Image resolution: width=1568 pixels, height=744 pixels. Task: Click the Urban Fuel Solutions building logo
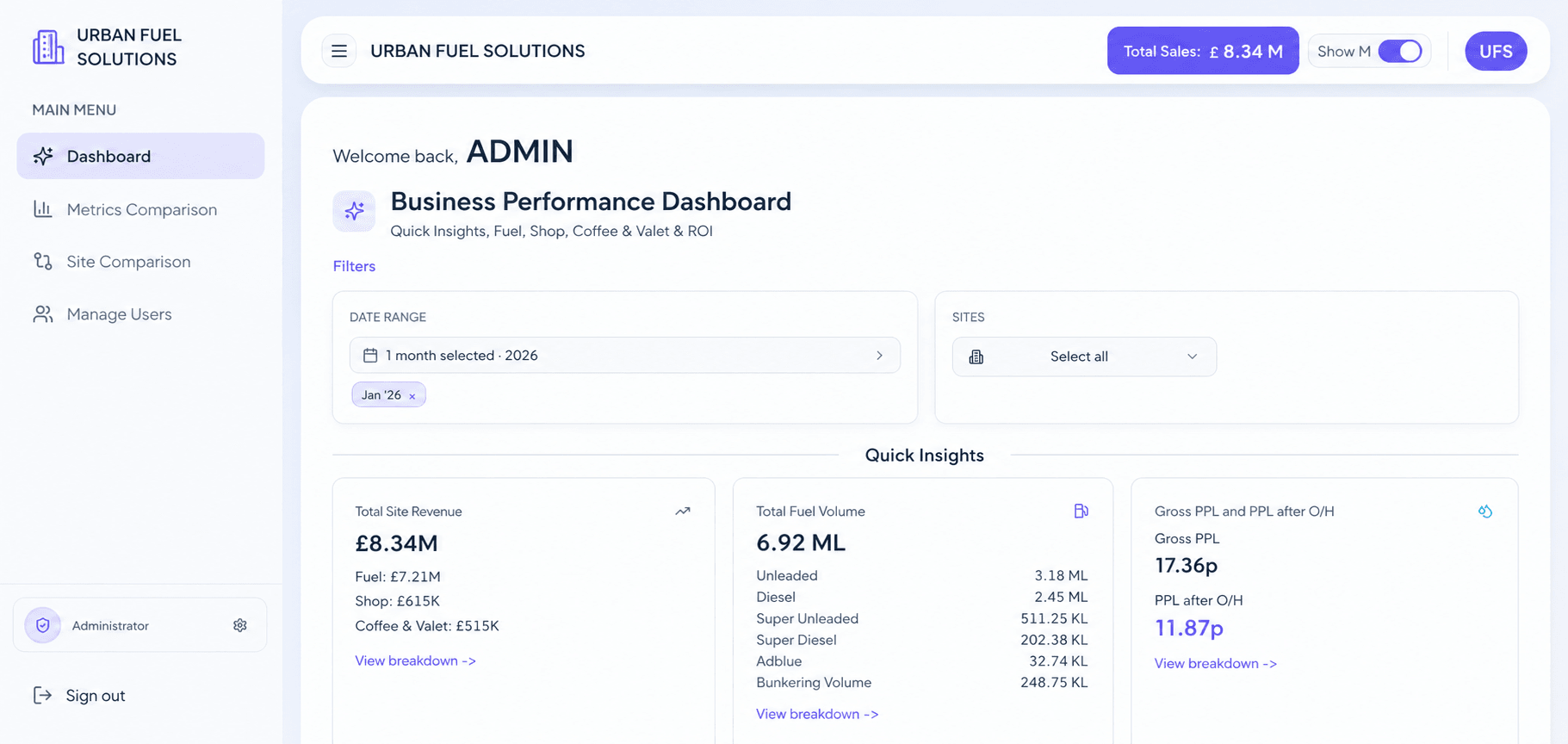[x=48, y=47]
